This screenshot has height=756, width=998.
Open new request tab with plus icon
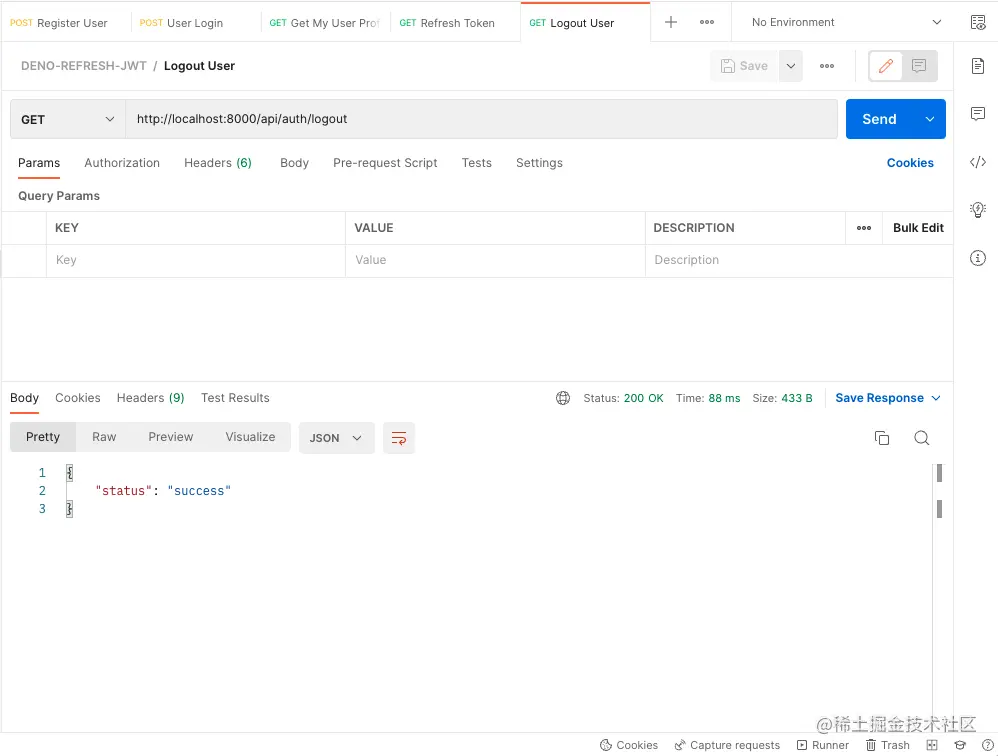point(670,22)
